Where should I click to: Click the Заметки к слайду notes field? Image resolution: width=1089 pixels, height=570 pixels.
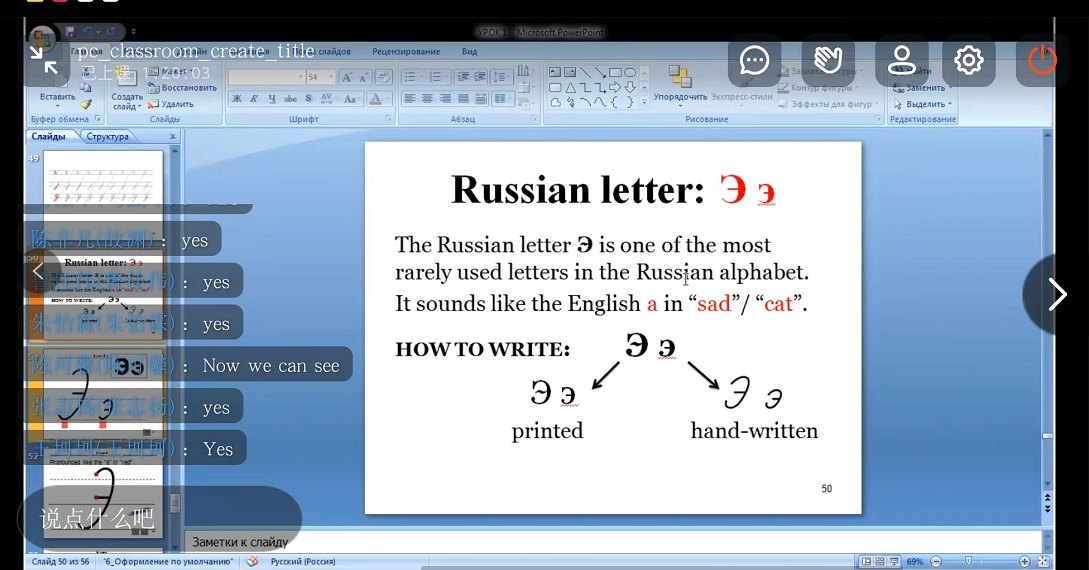point(615,542)
